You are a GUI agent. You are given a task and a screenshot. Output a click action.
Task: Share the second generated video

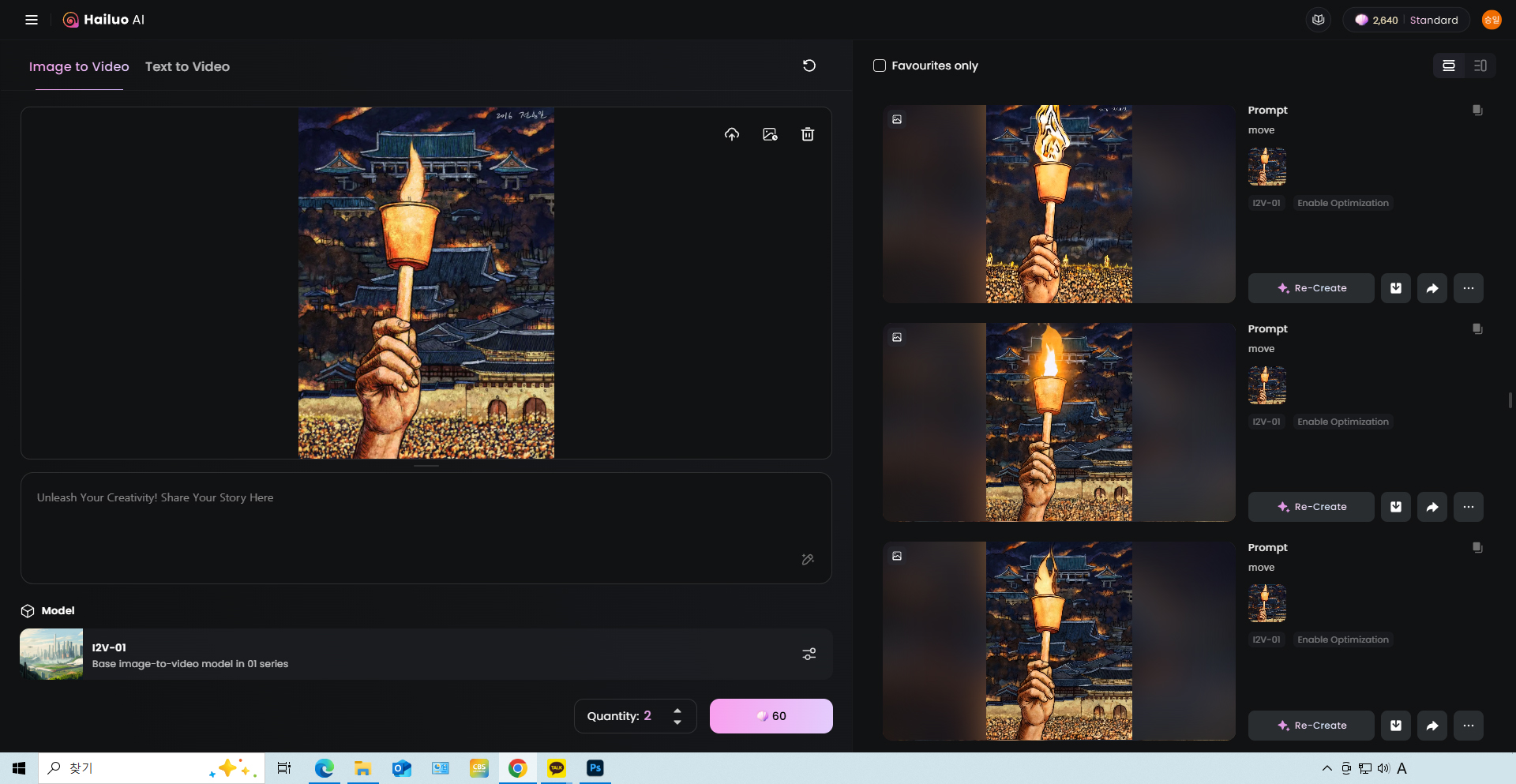click(x=1432, y=507)
